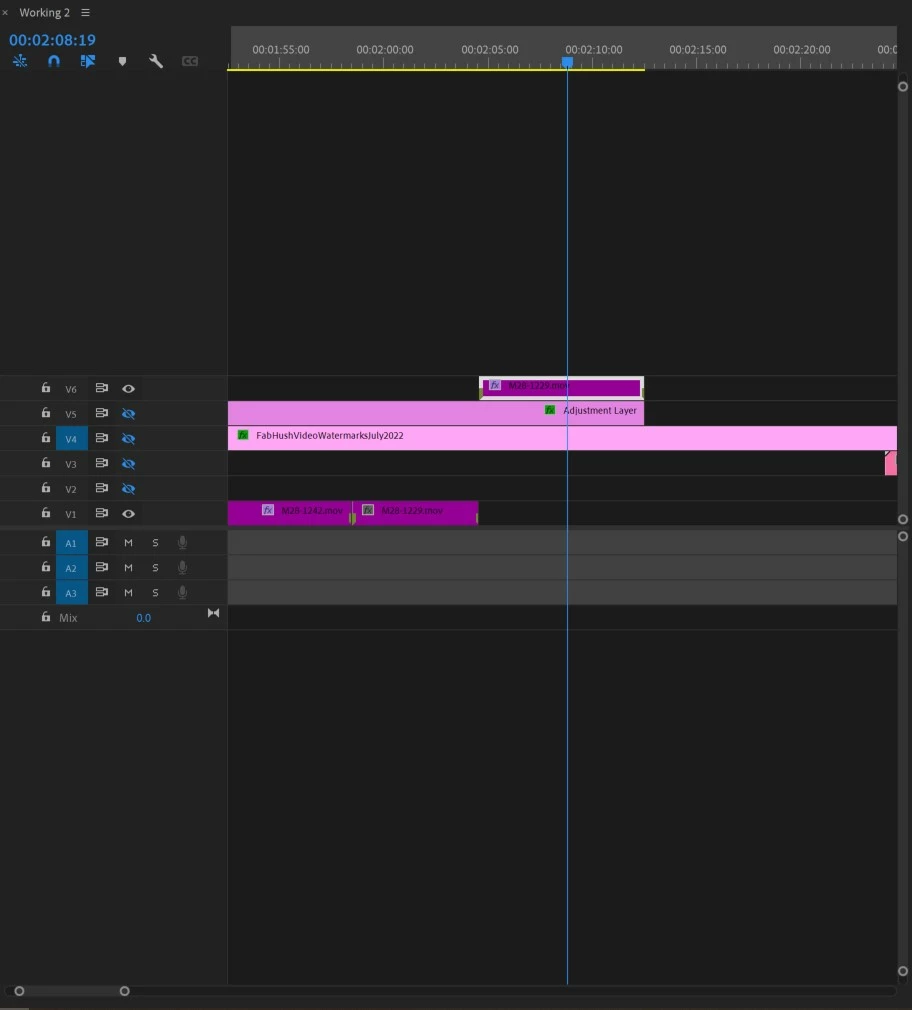
Task: Solo track A2
Action: click(155, 568)
